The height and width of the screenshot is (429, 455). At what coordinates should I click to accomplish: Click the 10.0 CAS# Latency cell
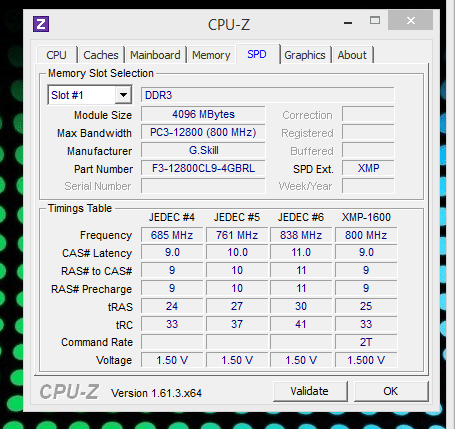click(x=237, y=252)
